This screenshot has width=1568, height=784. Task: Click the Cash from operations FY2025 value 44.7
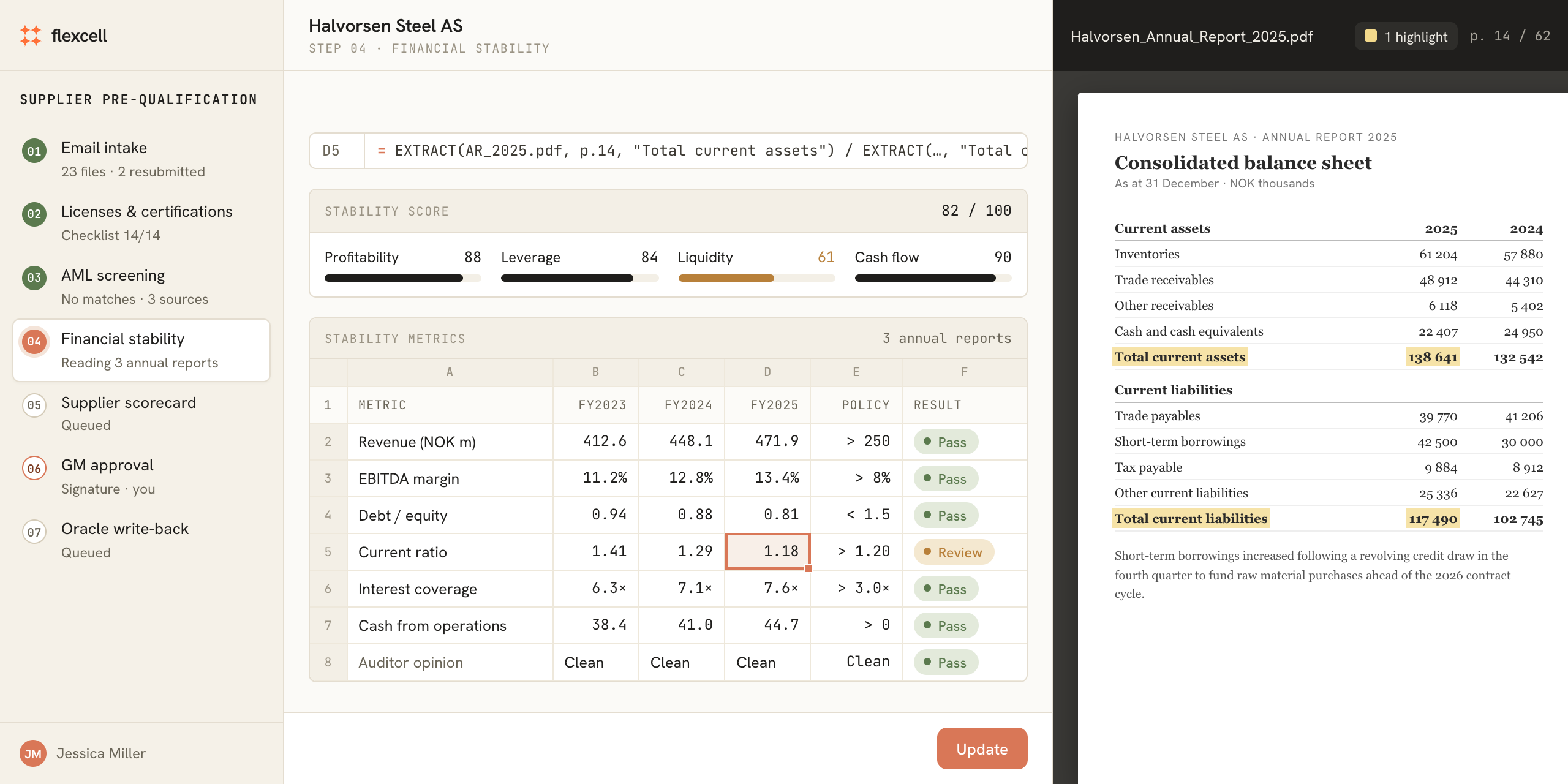[x=767, y=625]
